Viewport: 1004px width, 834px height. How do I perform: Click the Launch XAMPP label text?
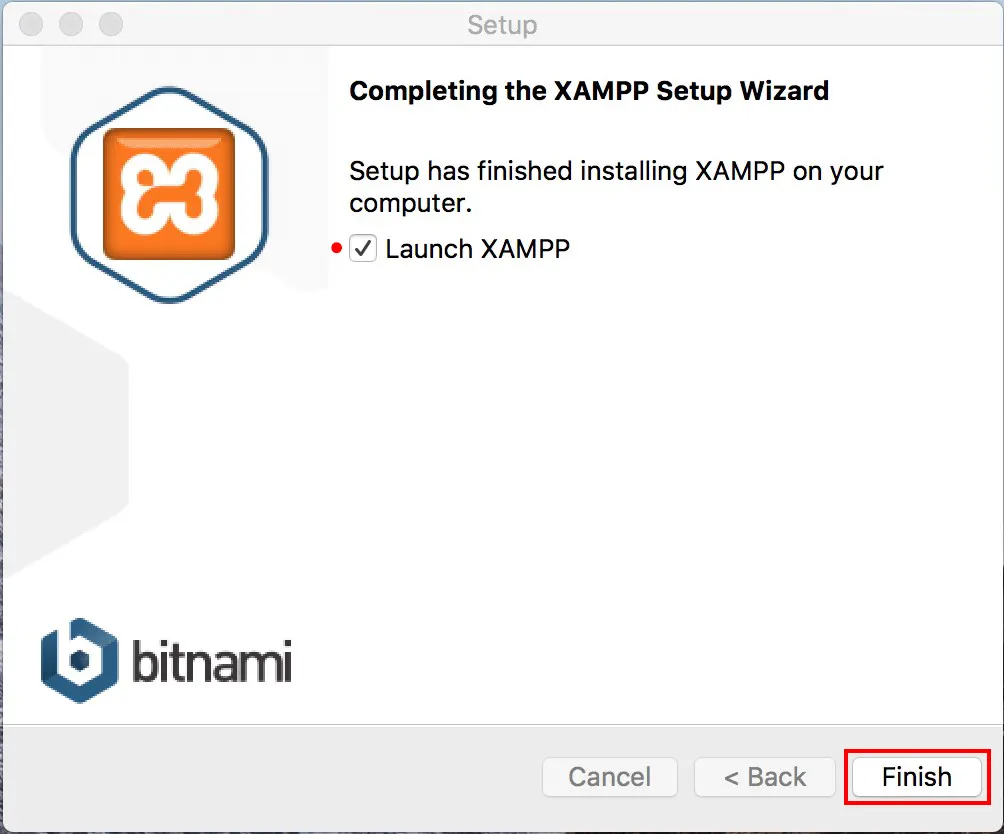[478, 249]
